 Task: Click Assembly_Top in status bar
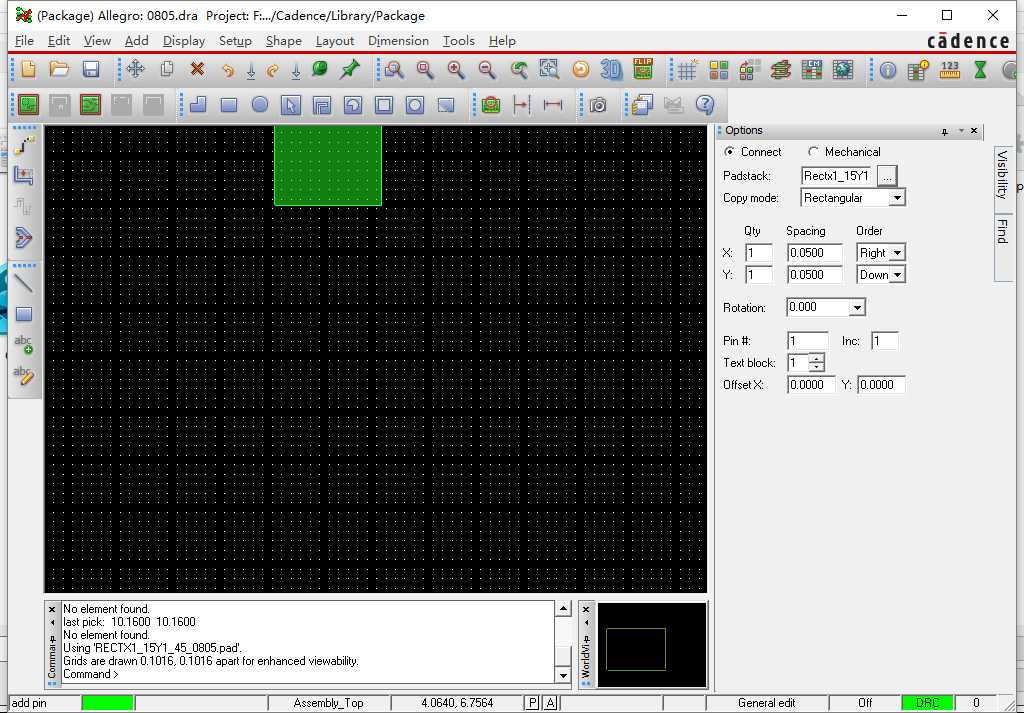pos(328,703)
